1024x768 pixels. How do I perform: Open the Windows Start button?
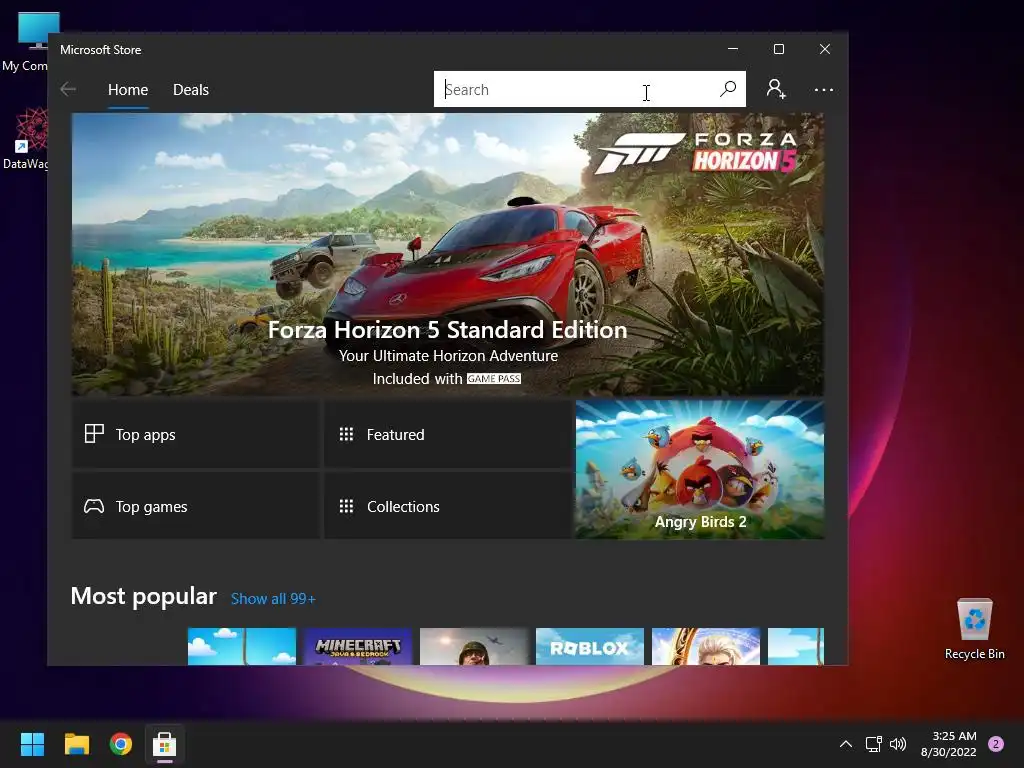(32, 744)
